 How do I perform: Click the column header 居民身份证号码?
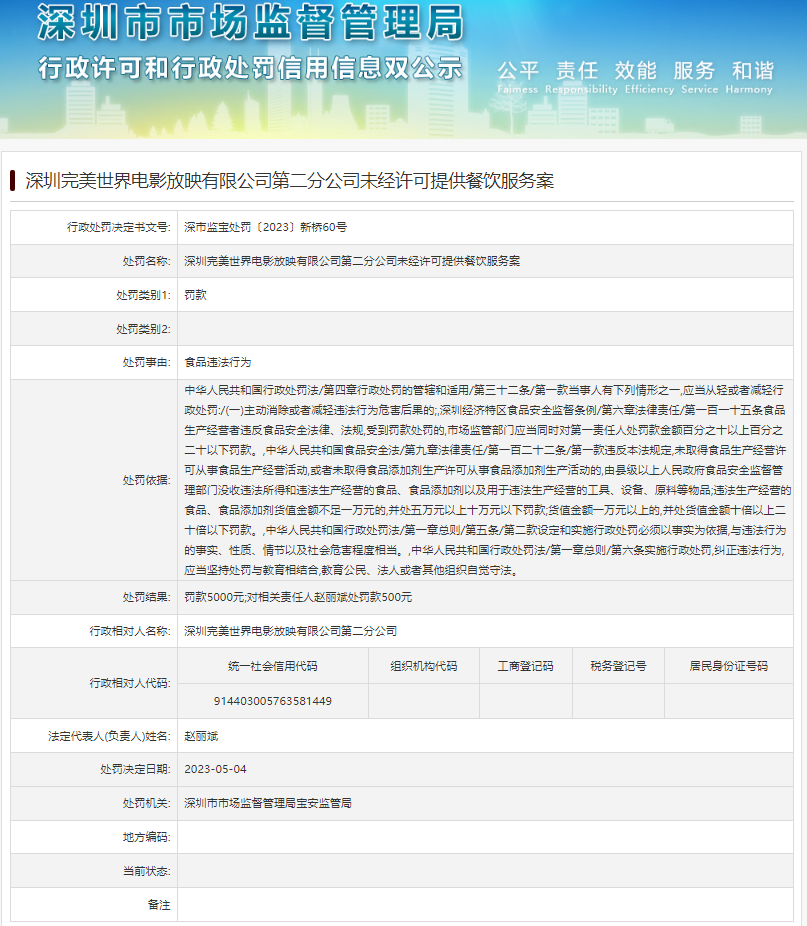click(x=728, y=666)
